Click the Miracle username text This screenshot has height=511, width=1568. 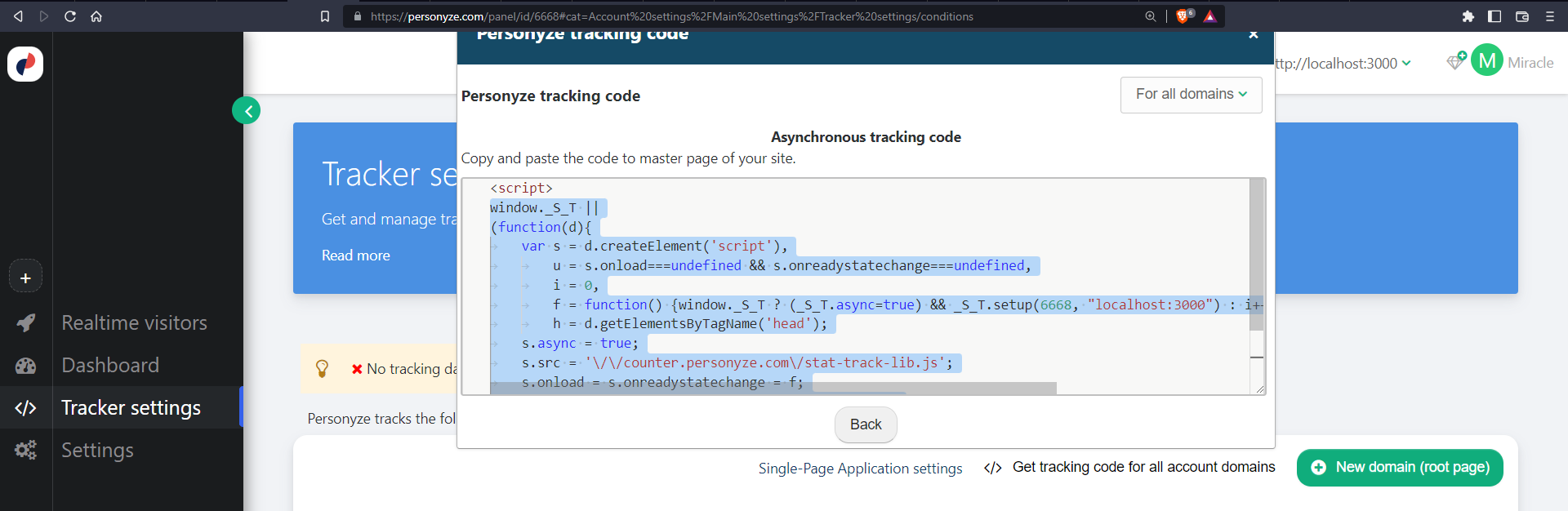click(1530, 63)
